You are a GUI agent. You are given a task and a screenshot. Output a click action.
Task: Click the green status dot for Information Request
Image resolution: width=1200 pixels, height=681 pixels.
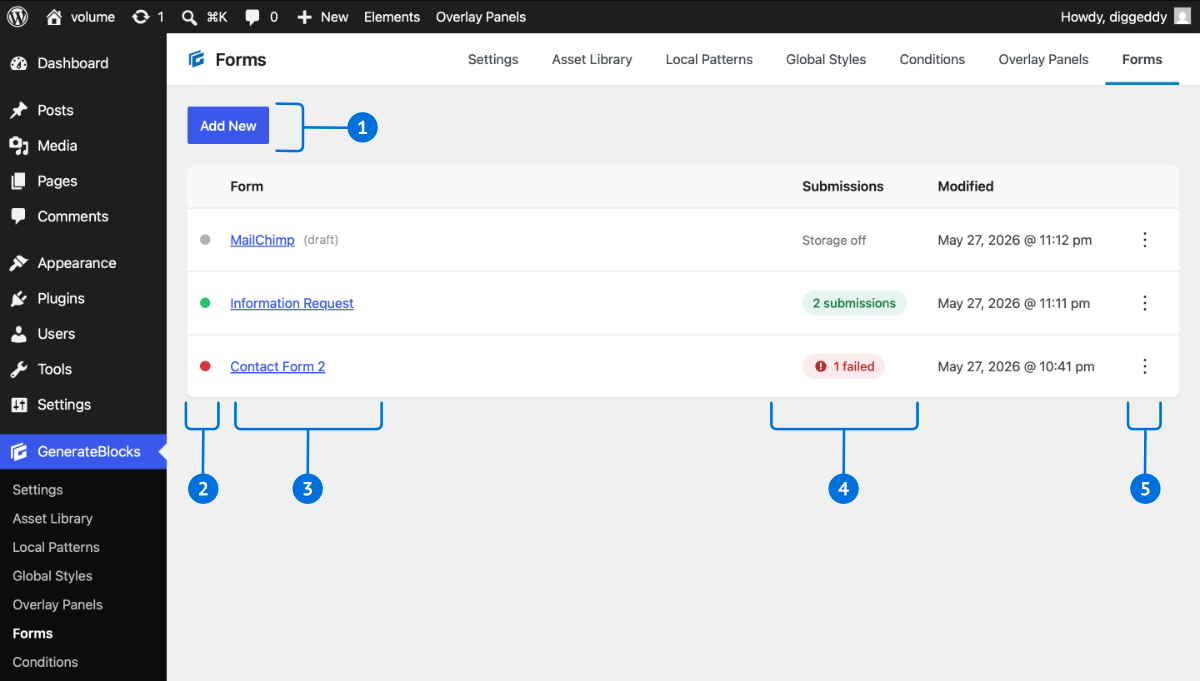pyautogui.click(x=205, y=303)
